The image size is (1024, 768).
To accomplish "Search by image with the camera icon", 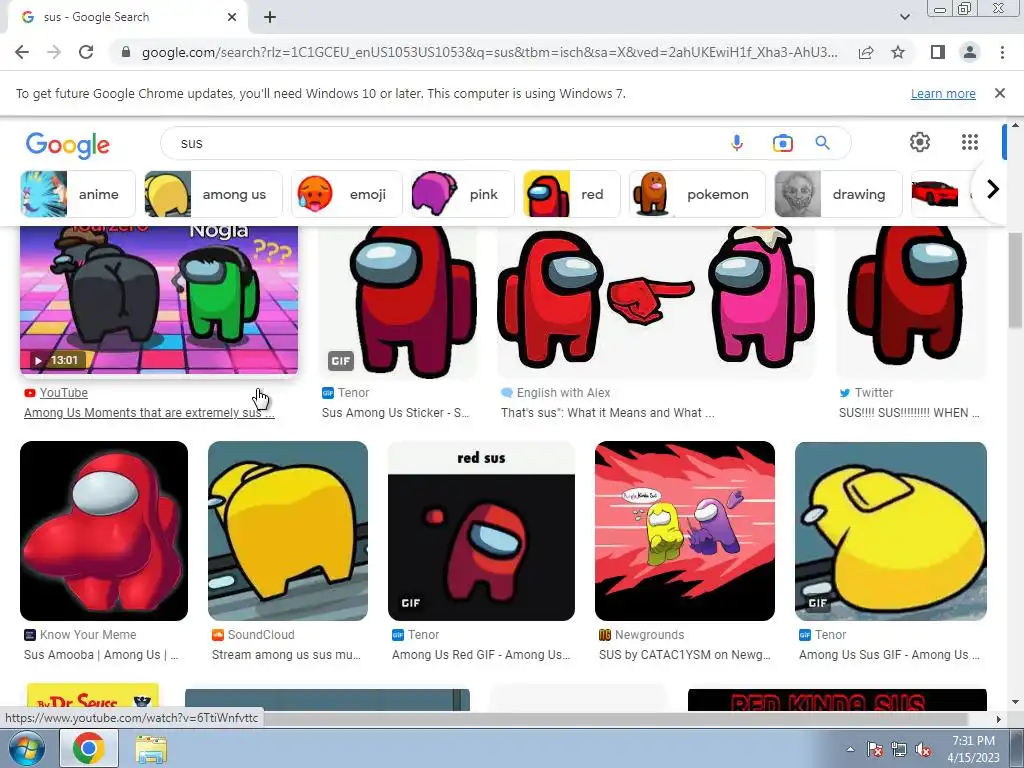I will click(782, 143).
